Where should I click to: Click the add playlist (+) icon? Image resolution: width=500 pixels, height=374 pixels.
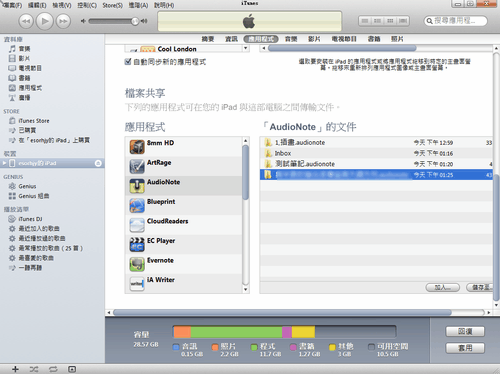15,369
